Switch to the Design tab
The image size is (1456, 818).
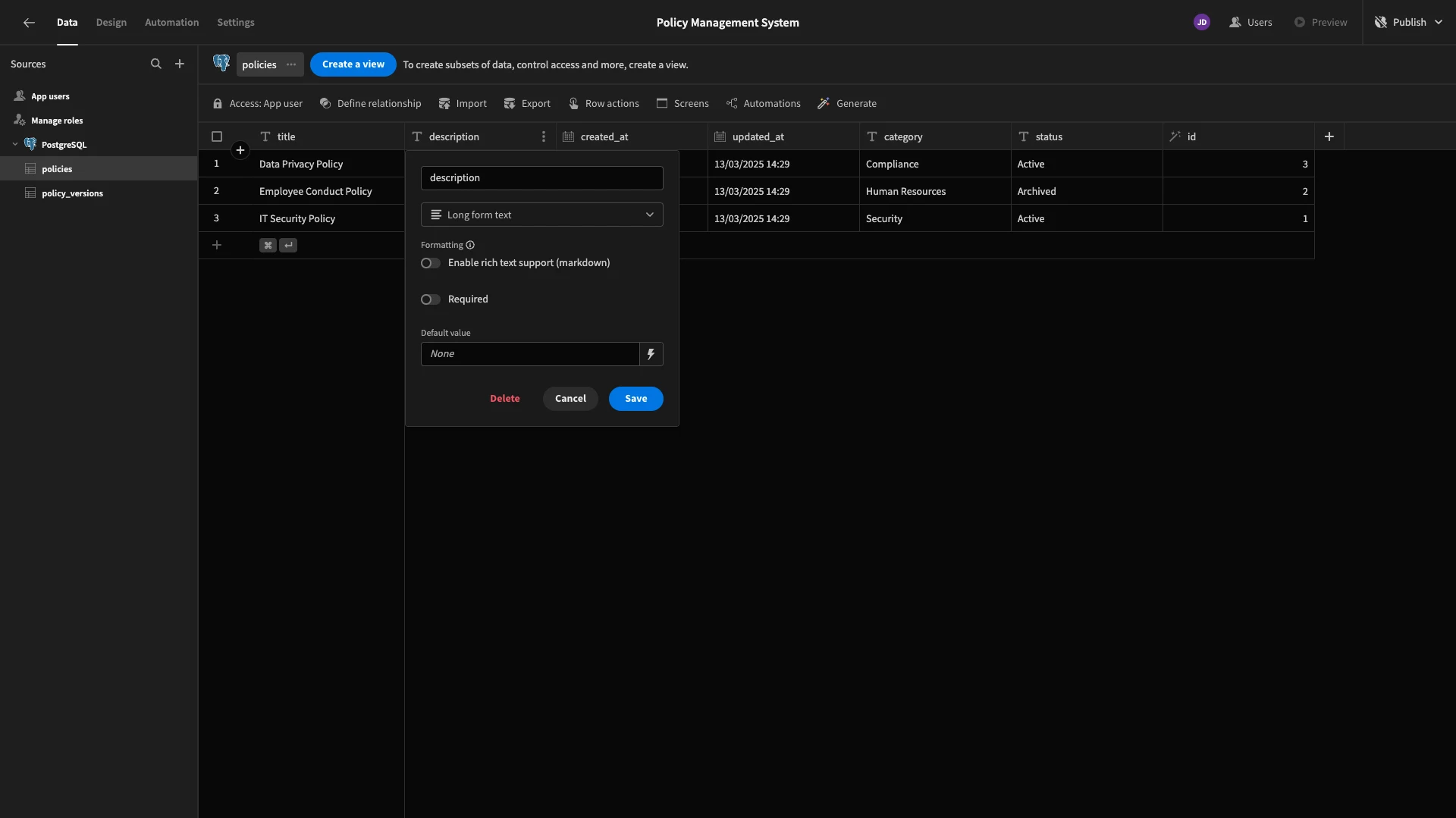pyautogui.click(x=111, y=23)
